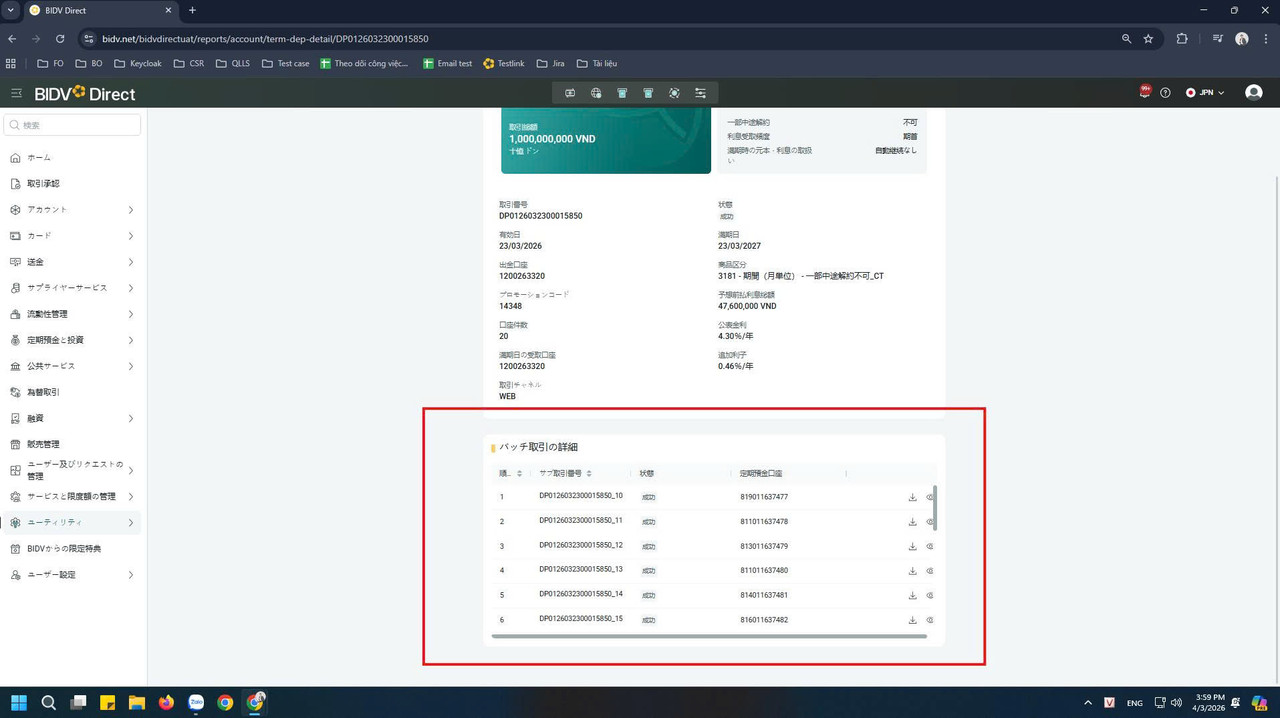This screenshot has width=1280, height=718.
Task: Go to ホーム in the sidebar
Action: [x=73, y=158]
